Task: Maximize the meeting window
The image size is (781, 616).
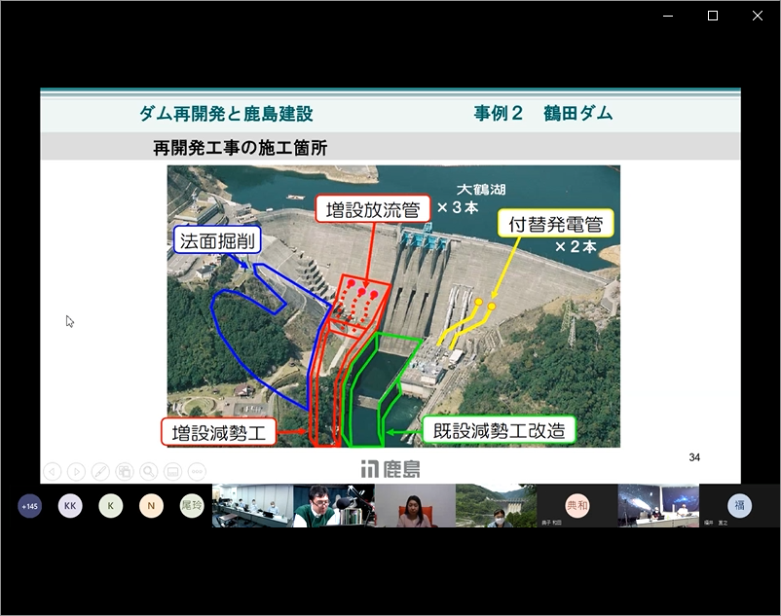Action: point(713,15)
